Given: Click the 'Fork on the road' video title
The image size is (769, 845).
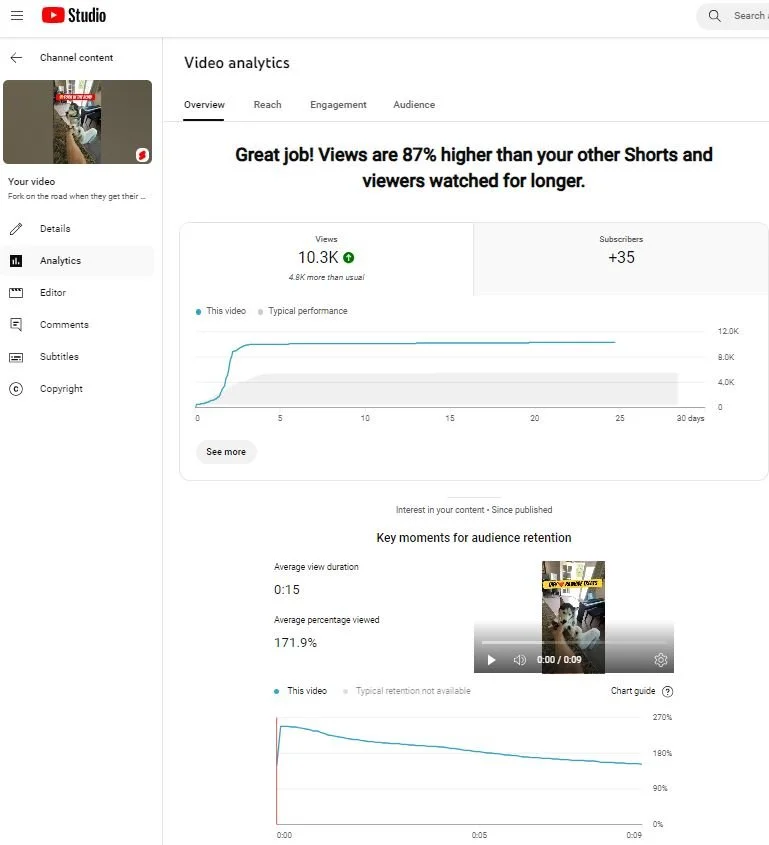Looking at the screenshot, I should tap(77, 196).
